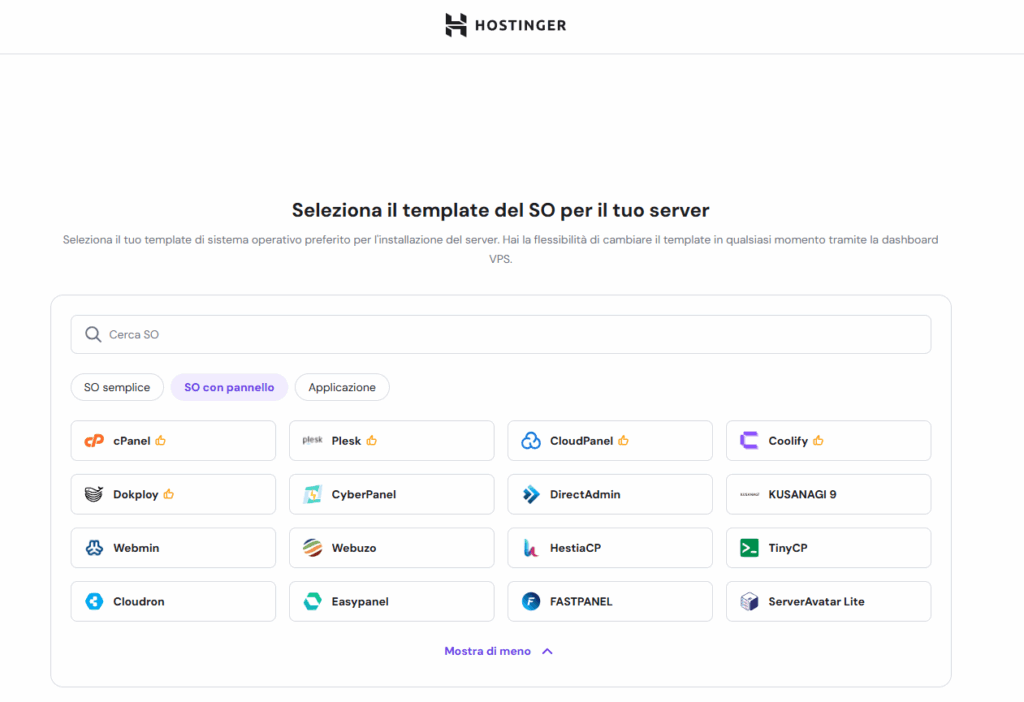Click the FASTPANEL logo icon
This screenshot has height=702, width=1024.
coord(531,601)
